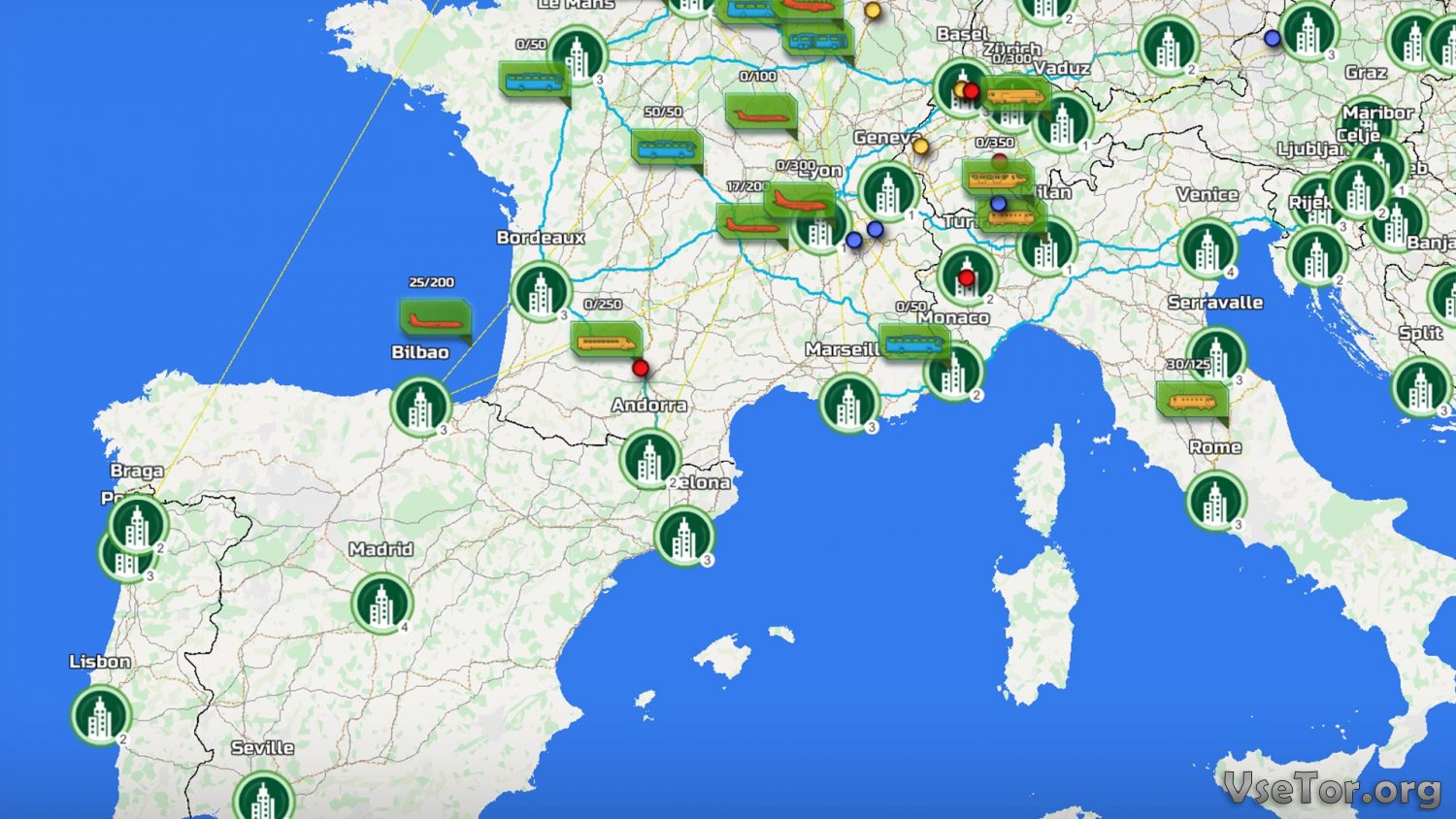The width and height of the screenshot is (1456, 819).
Task: Click the red dot above Andorra
Action: click(640, 368)
